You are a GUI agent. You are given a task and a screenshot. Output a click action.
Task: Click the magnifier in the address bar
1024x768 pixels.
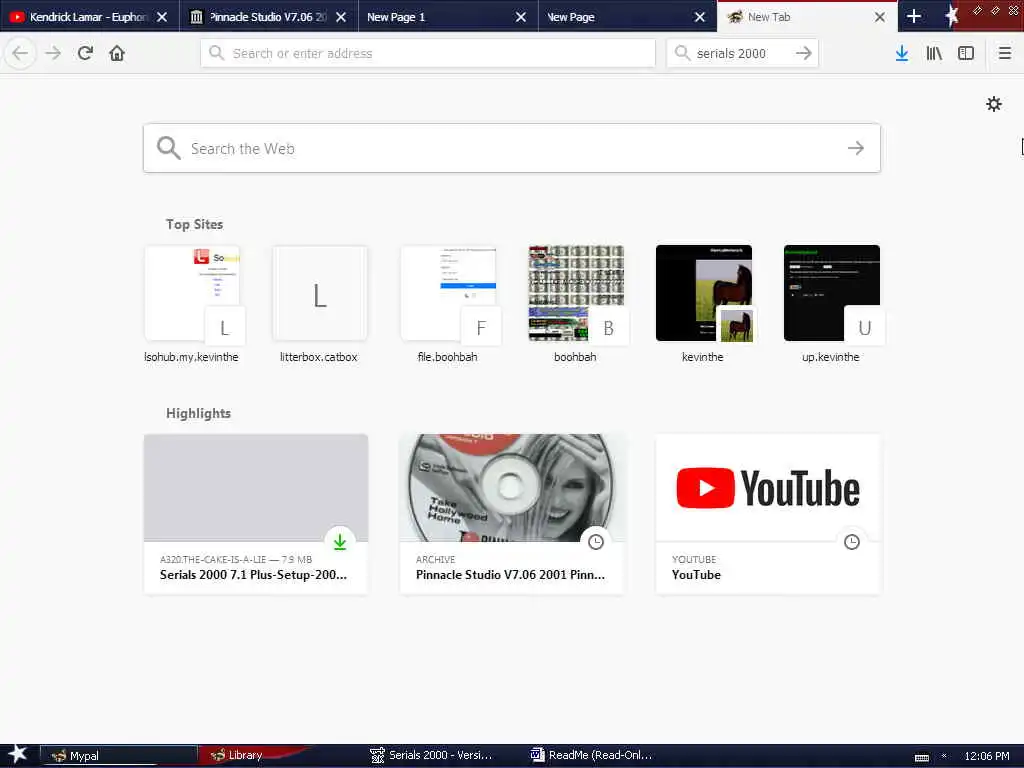(x=216, y=53)
